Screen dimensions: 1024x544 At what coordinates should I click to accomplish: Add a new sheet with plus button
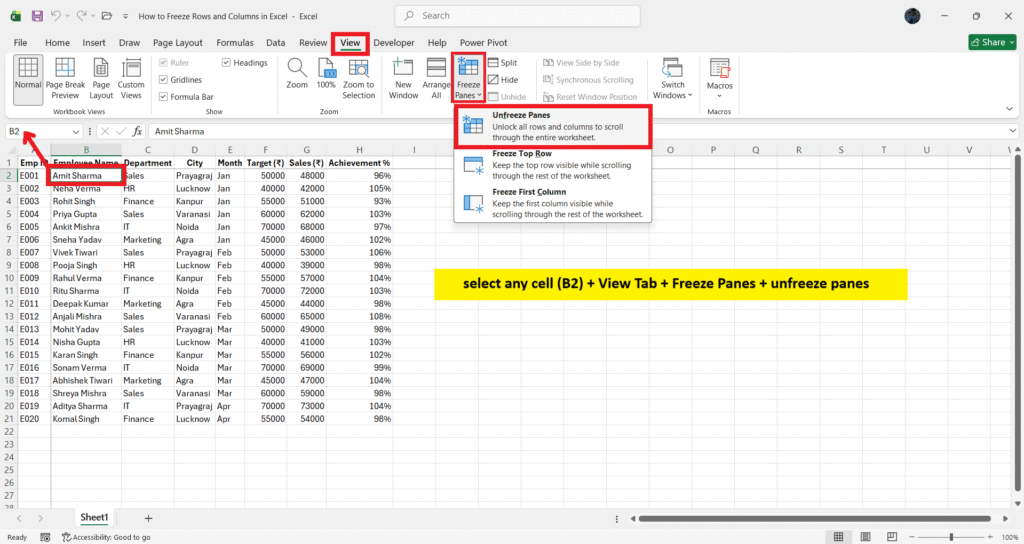pyautogui.click(x=148, y=518)
